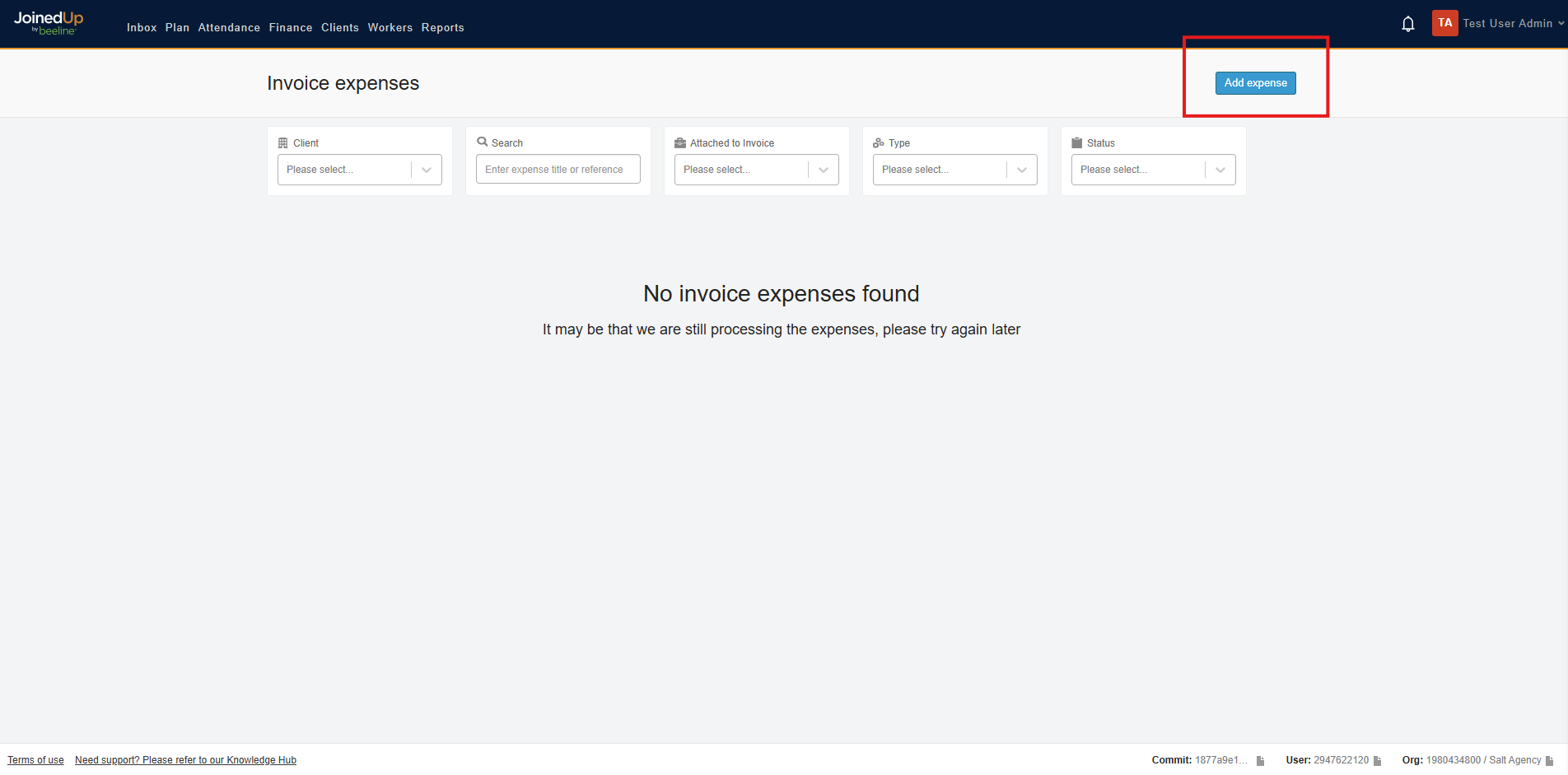1568x775 pixels.
Task: Click the icon beside the Type filter label
Action: tap(877, 142)
